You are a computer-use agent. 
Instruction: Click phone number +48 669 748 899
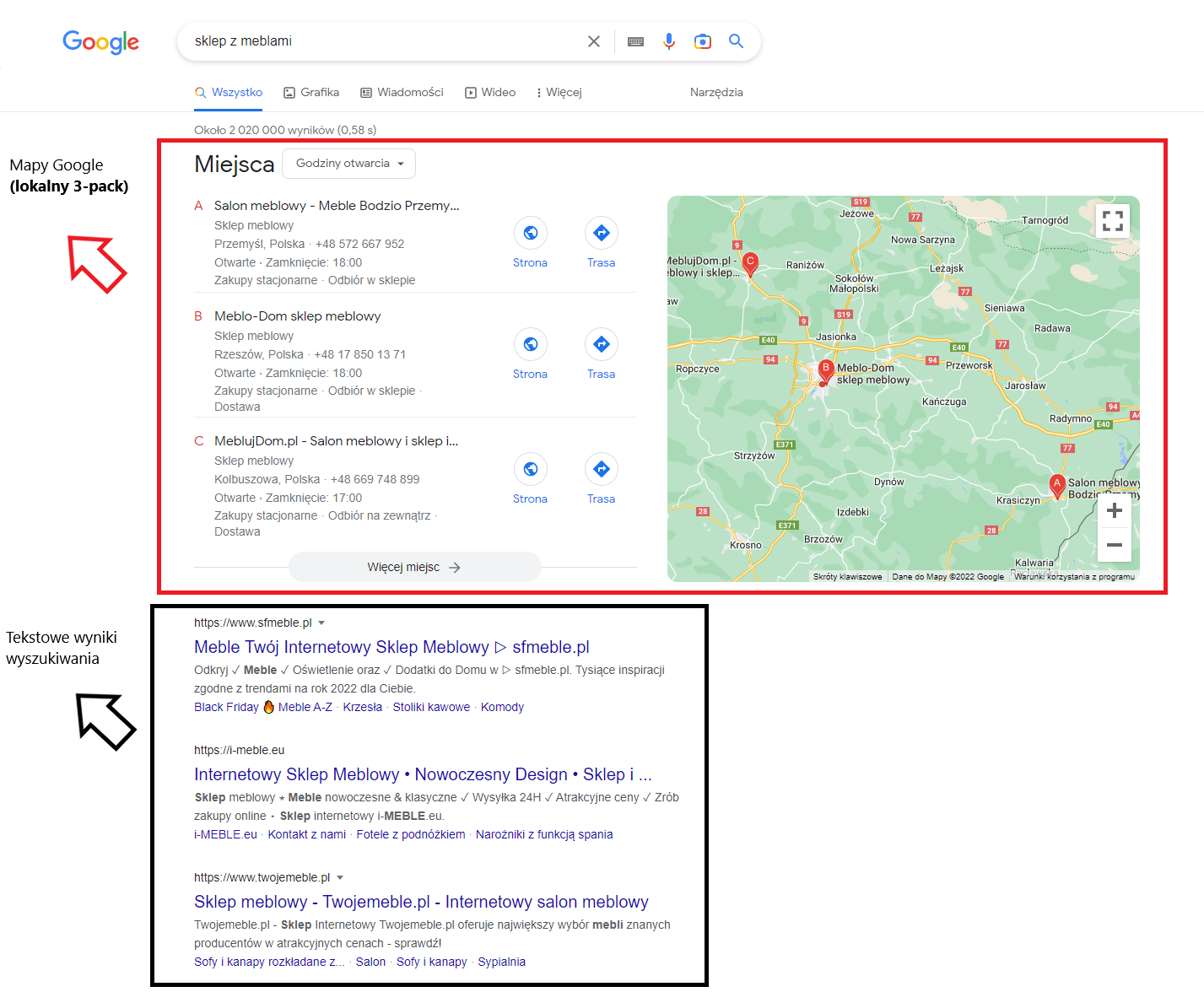[x=375, y=480]
